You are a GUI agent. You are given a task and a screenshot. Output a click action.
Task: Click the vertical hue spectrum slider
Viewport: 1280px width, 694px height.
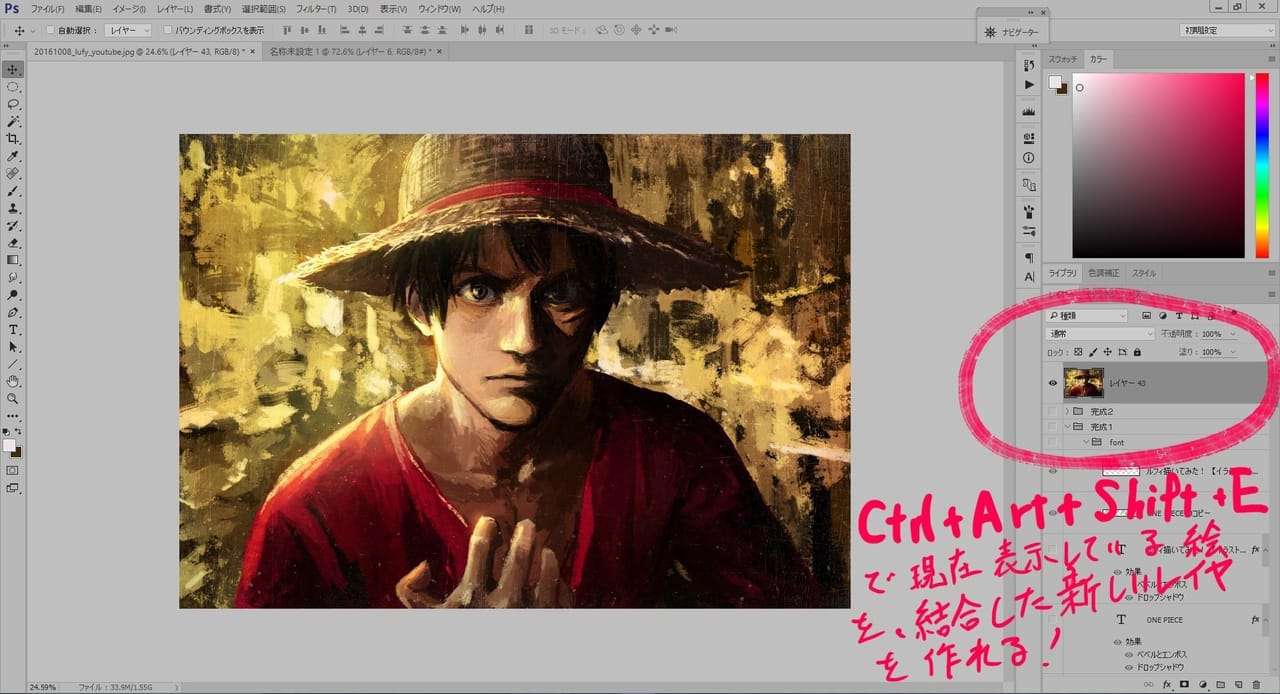pyautogui.click(x=1262, y=165)
